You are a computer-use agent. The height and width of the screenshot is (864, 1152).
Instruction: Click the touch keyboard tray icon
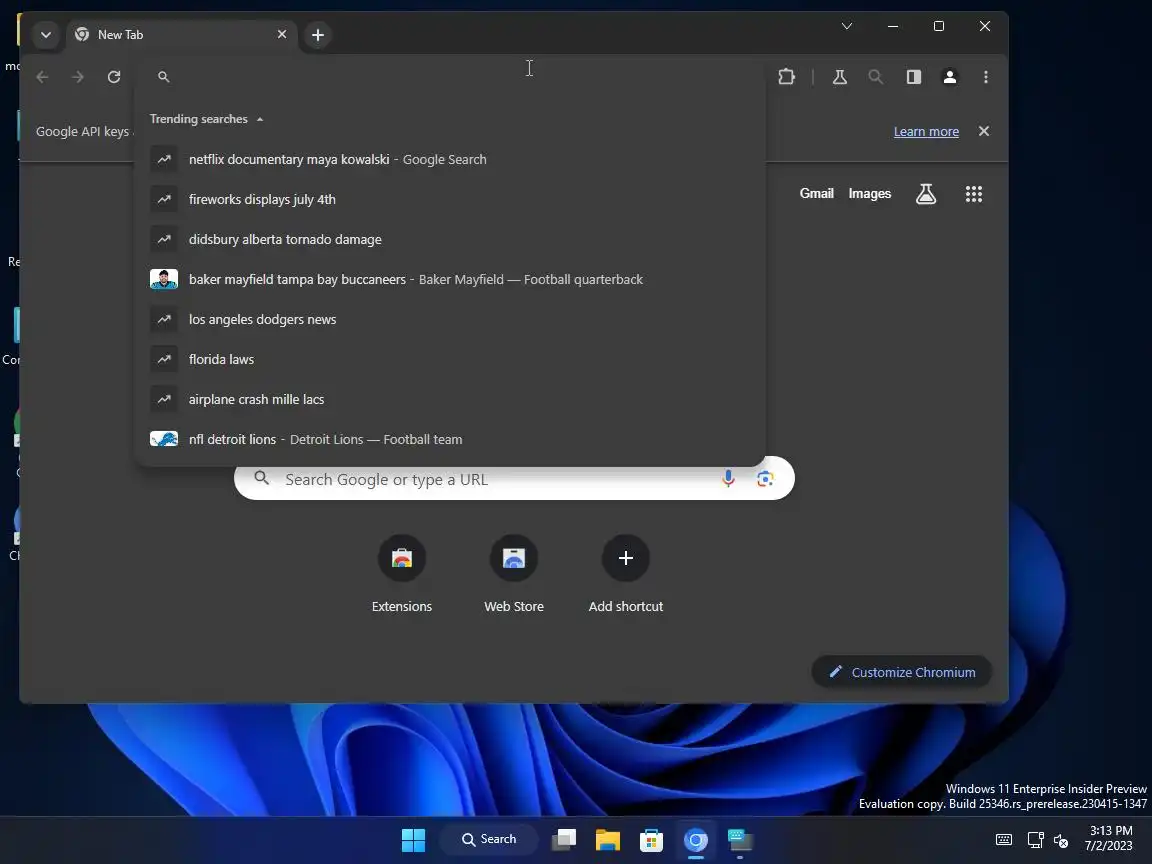1004,840
